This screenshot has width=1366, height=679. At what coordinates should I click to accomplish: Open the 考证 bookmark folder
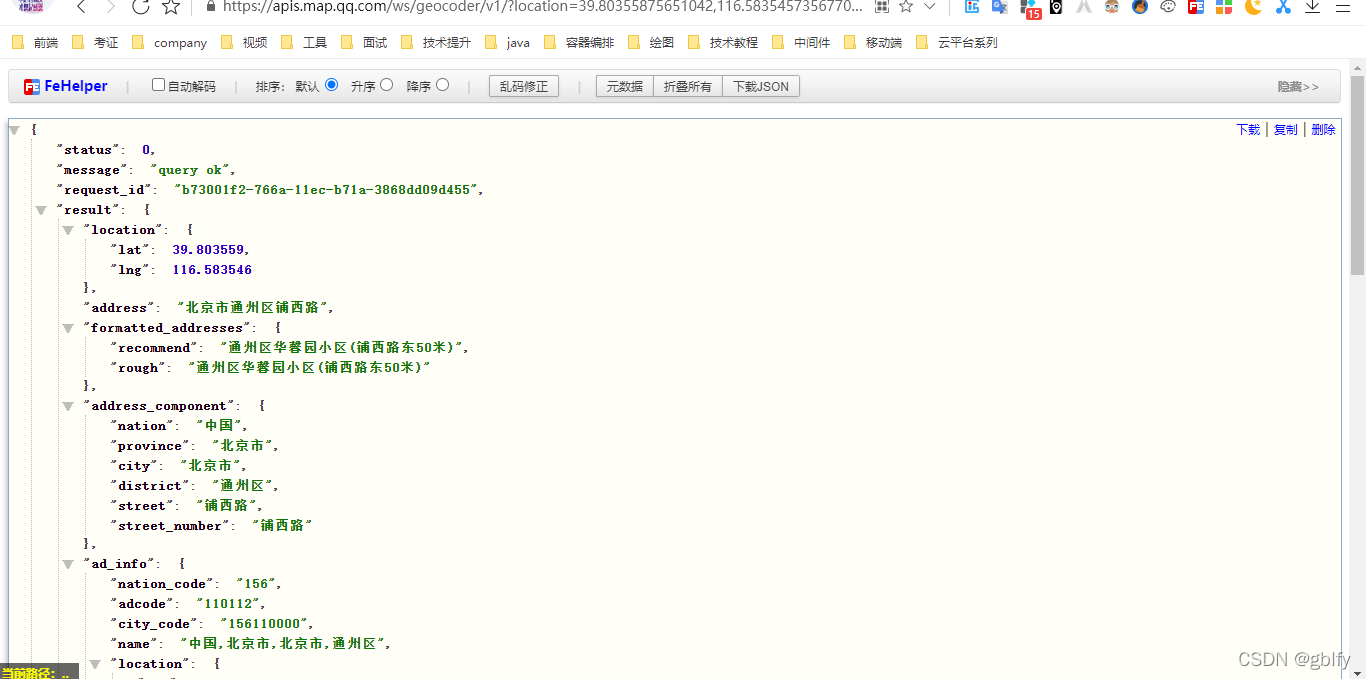pos(95,43)
